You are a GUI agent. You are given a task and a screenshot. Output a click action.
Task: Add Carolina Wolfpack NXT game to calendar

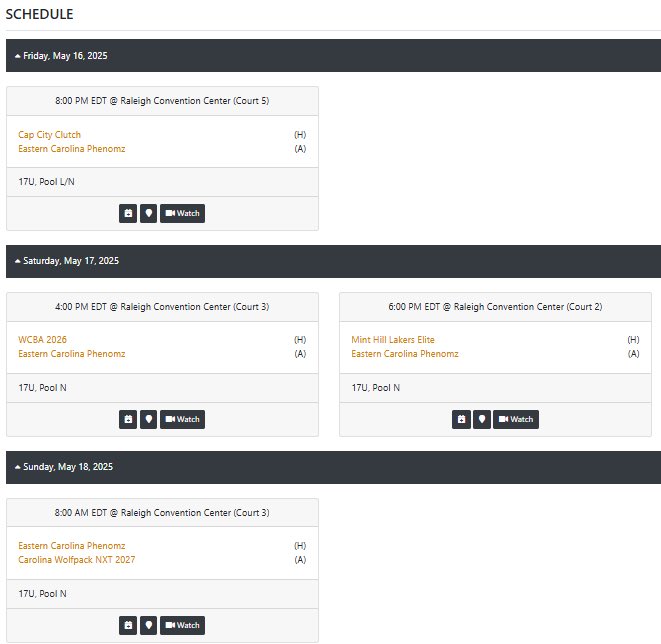pyautogui.click(x=128, y=625)
